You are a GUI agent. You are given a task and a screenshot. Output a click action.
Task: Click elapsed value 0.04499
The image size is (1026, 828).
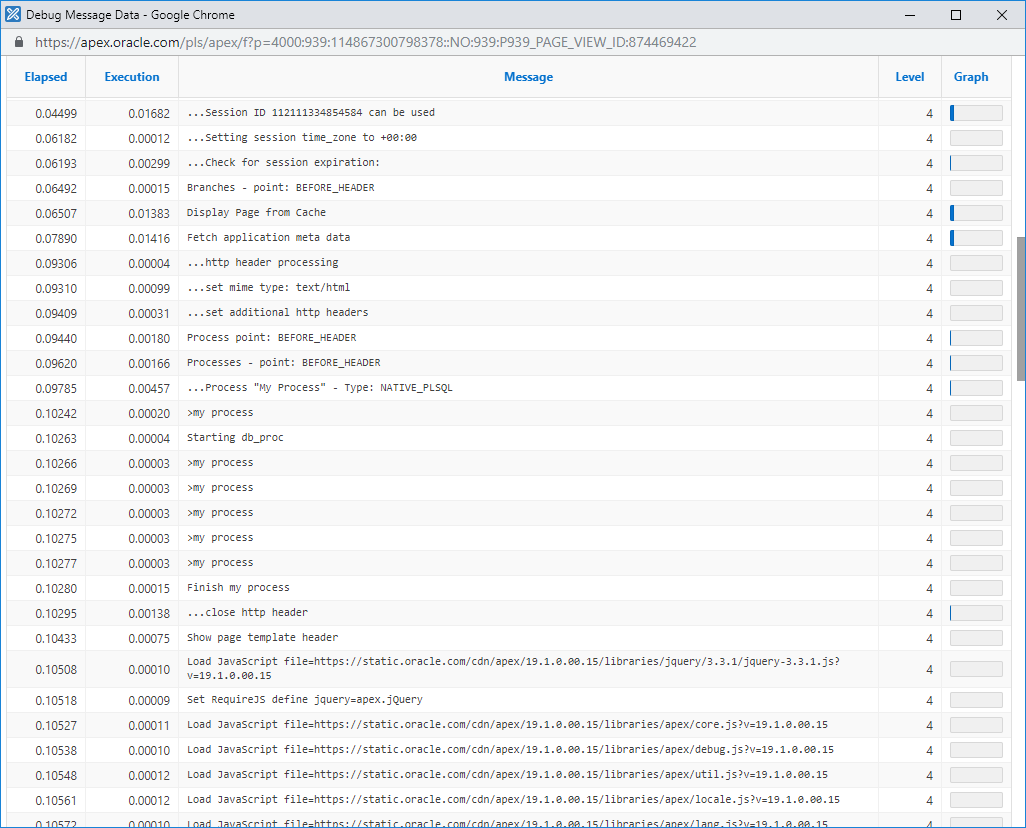tap(56, 114)
